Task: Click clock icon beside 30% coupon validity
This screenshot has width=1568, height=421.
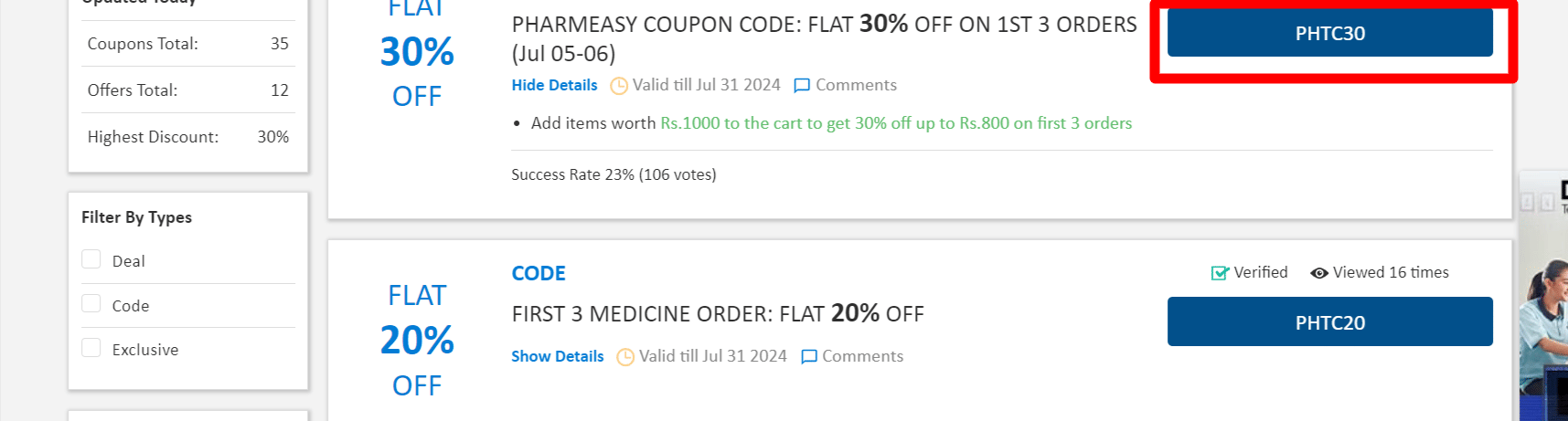Action: click(619, 86)
